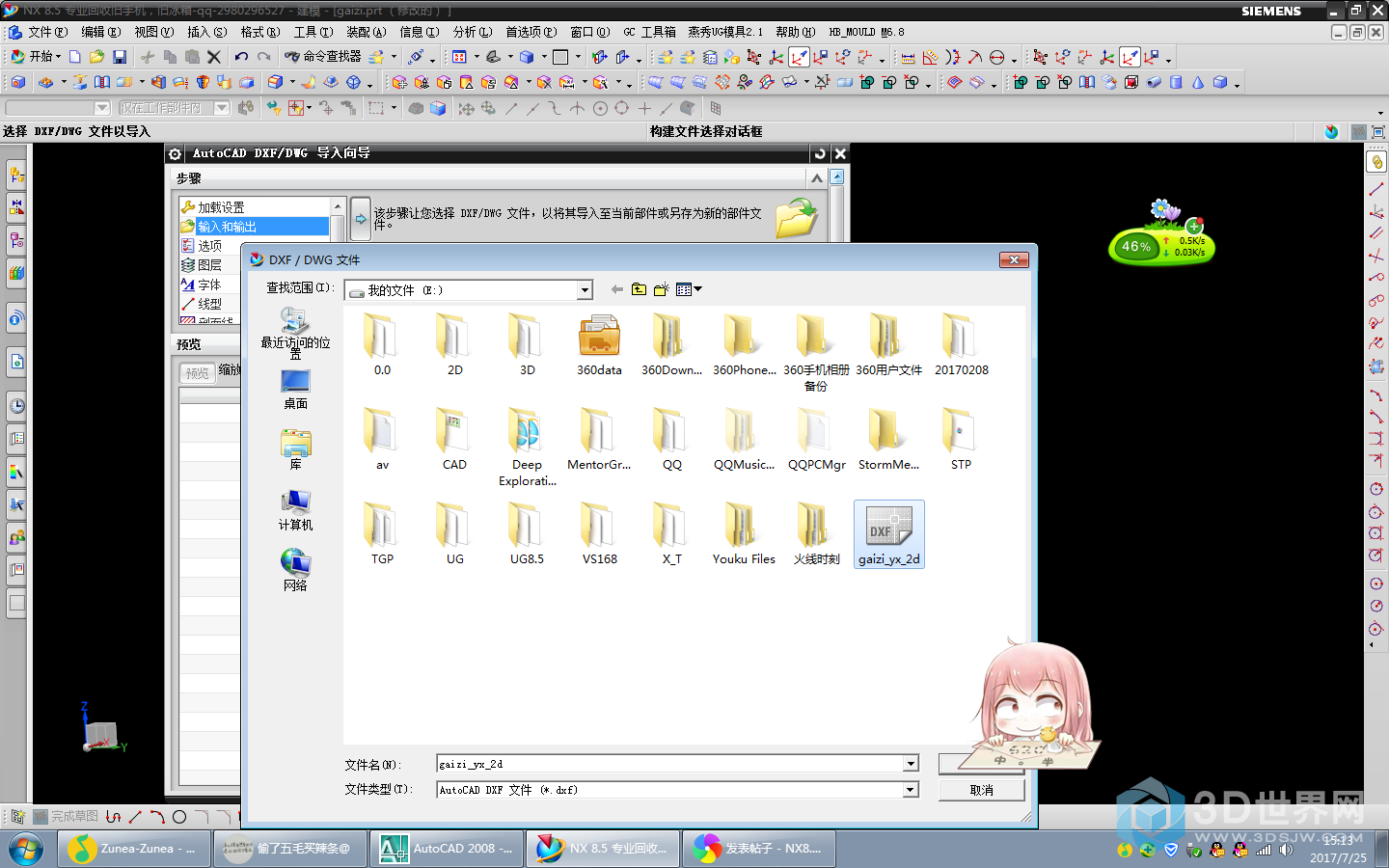The height and width of the screenshot is (868, 1389).
Task: Open the STP folder
Action: (961, 440)
